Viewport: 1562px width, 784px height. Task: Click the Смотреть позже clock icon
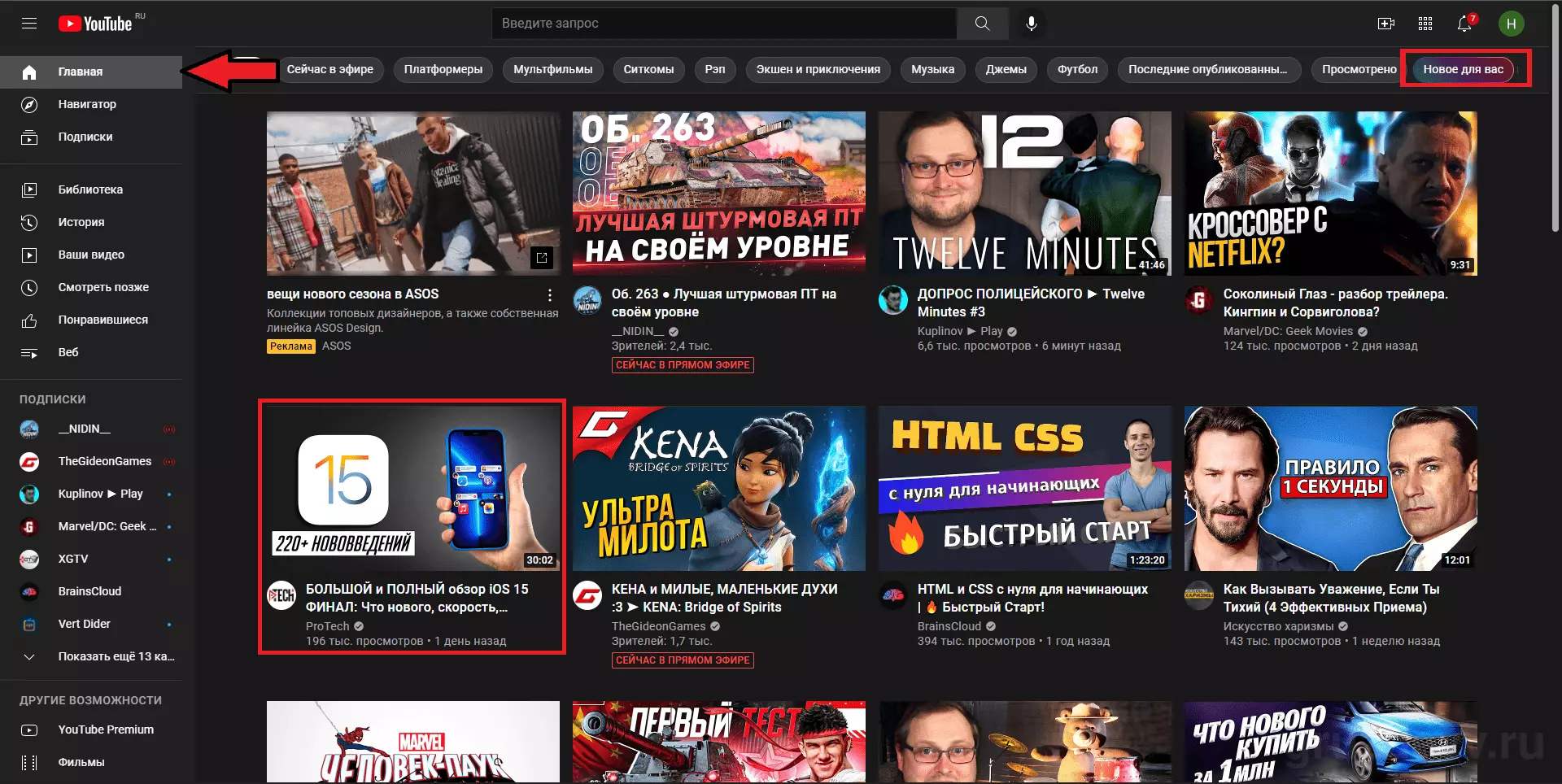(29, 287)
